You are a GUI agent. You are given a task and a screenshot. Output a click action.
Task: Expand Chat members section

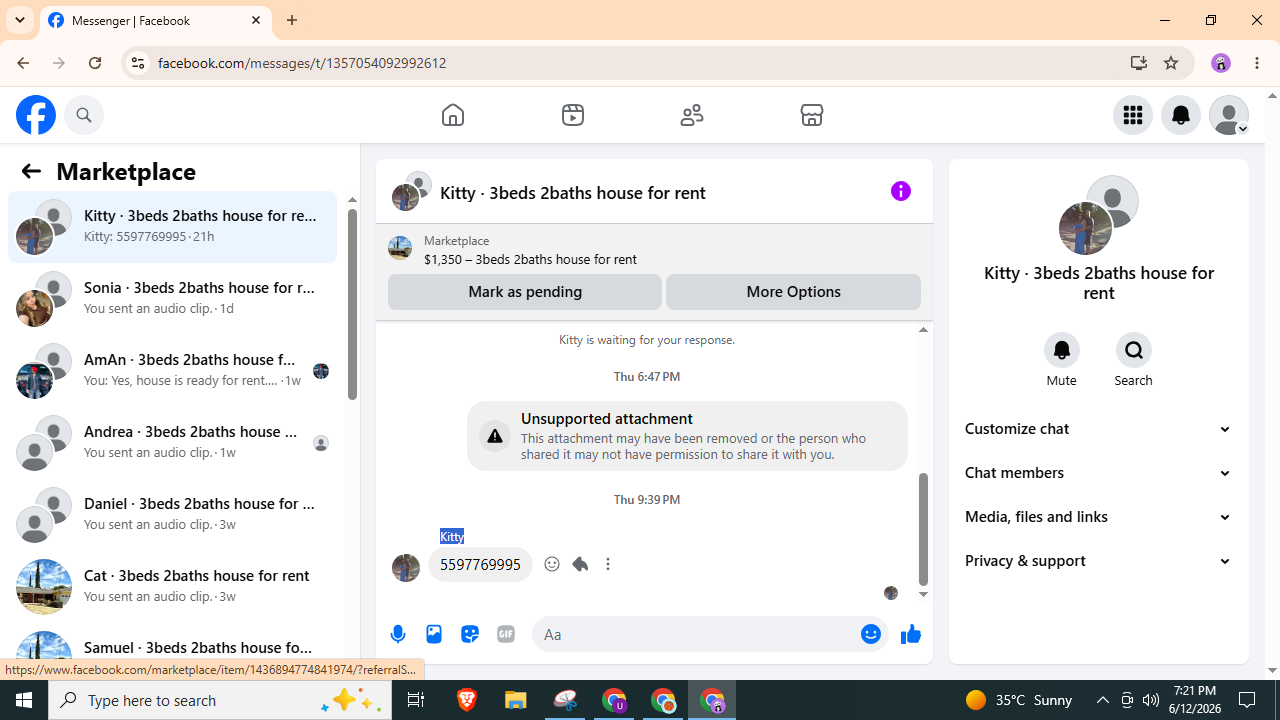(1098, 473)
